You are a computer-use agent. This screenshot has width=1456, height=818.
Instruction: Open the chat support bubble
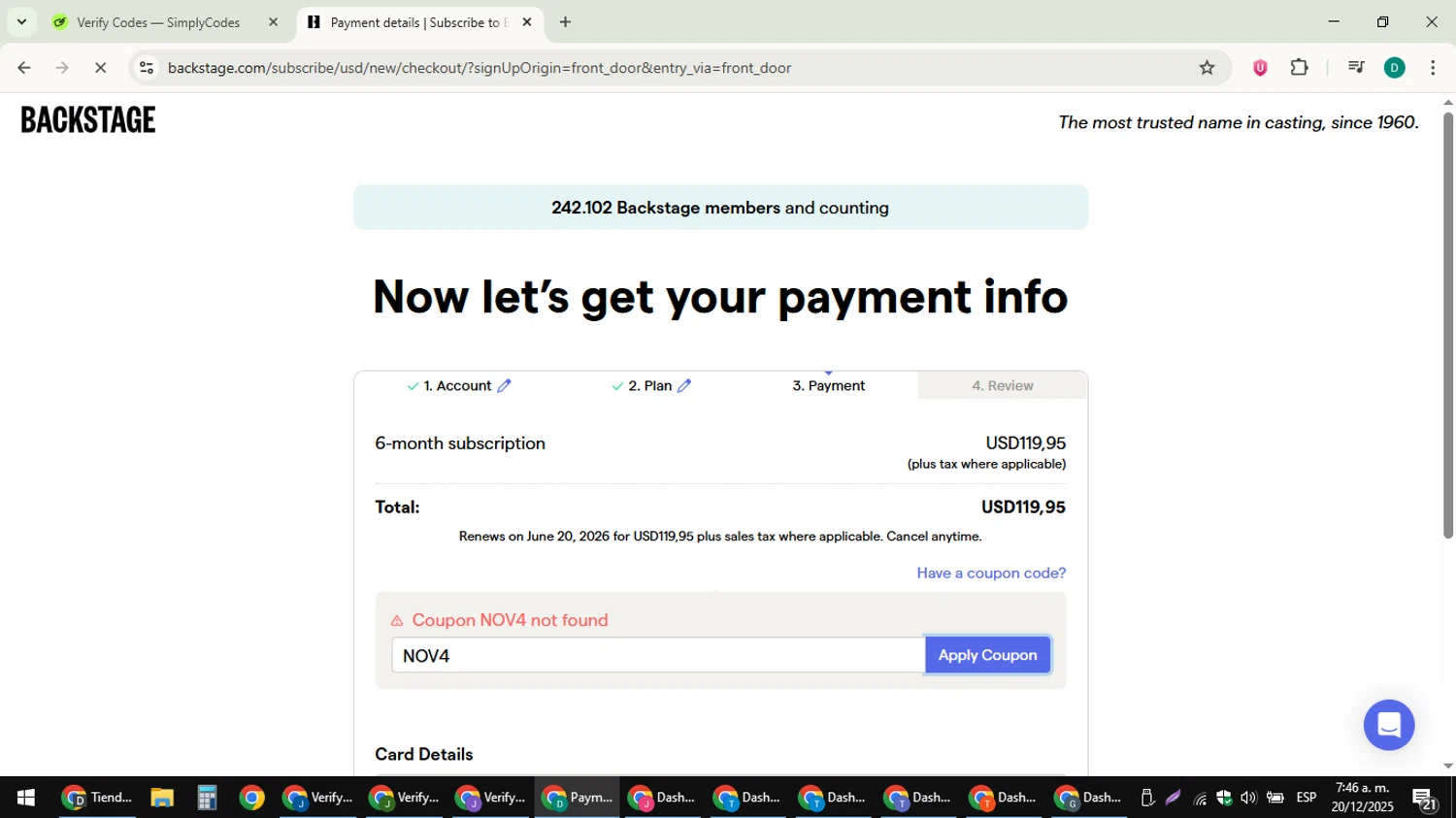tap(1389, 725)
